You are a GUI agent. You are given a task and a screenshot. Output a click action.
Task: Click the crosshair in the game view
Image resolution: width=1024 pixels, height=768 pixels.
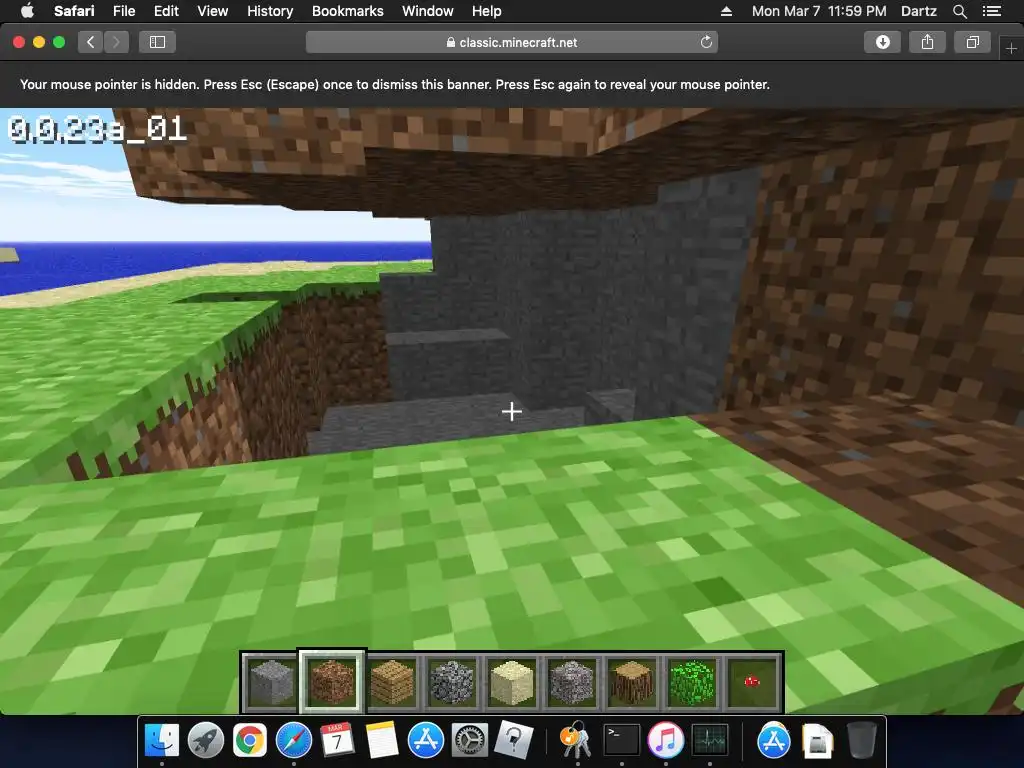point(511,411)
